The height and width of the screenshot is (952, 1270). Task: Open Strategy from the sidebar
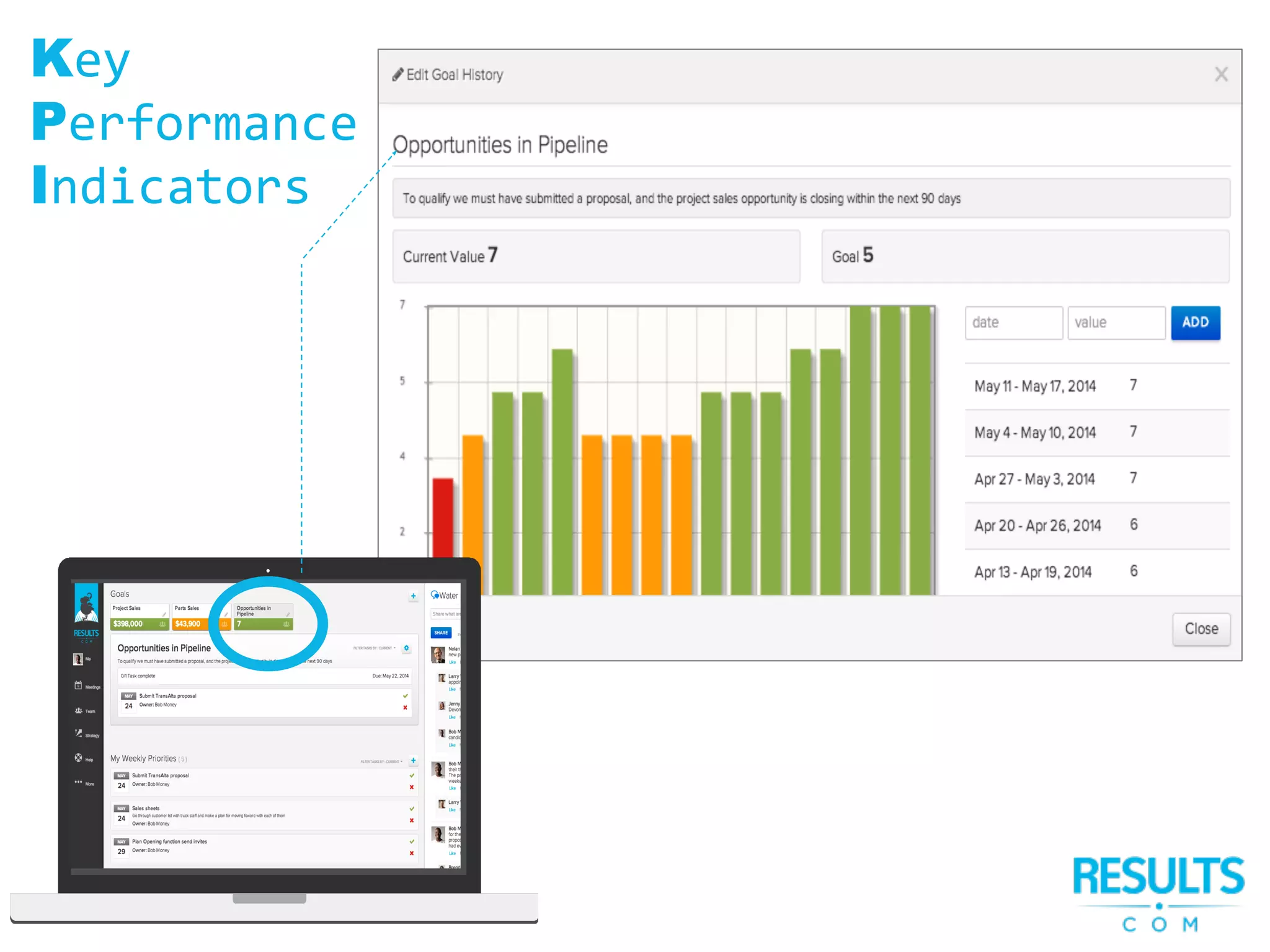(x=86, y=734)
